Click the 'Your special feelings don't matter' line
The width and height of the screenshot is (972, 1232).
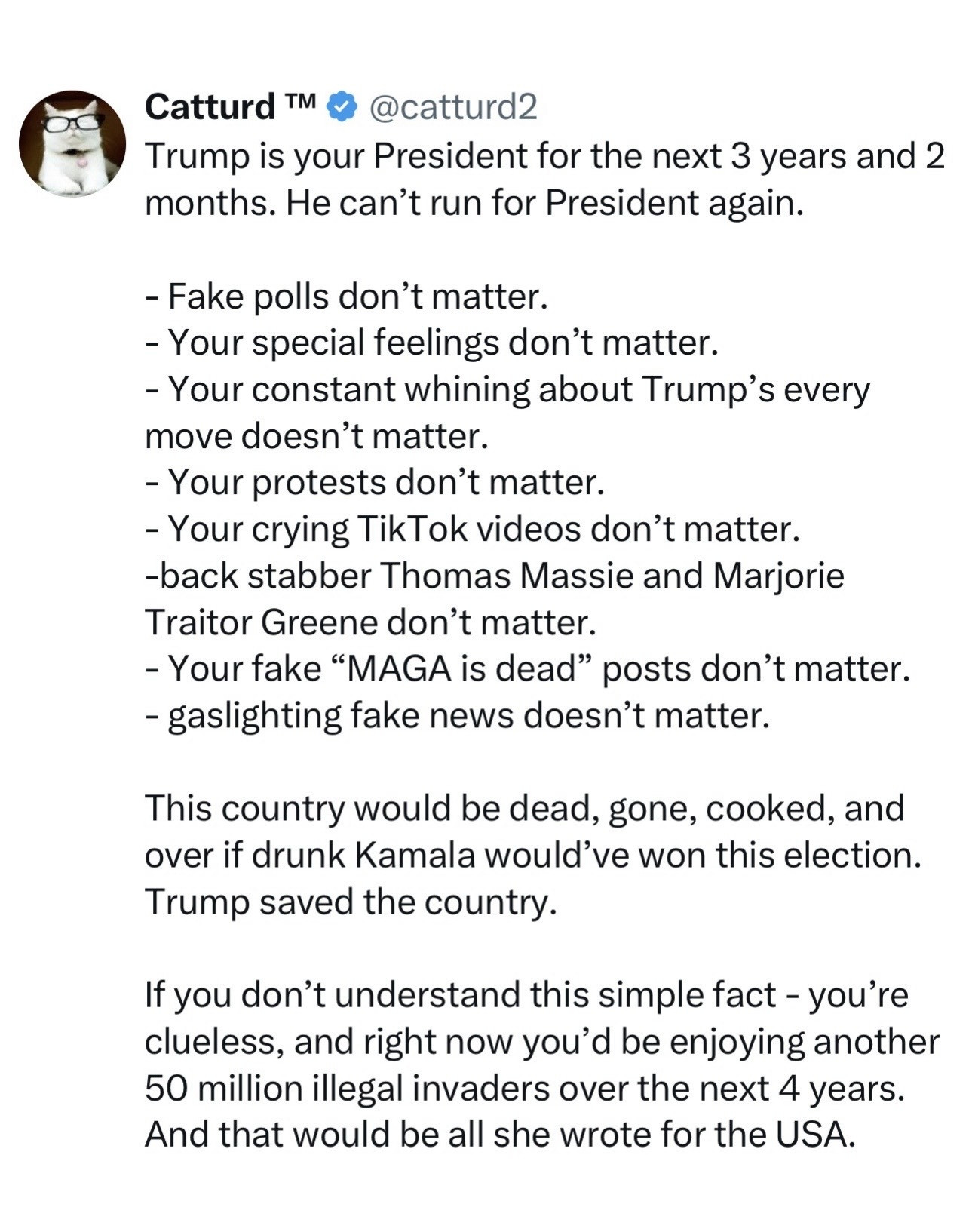431,343
